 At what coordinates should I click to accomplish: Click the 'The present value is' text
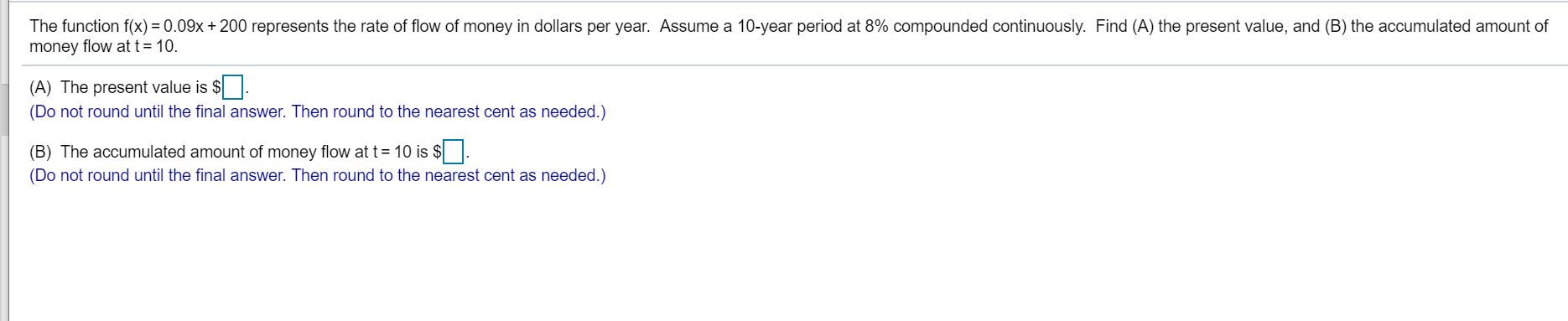tap(134, 87)
